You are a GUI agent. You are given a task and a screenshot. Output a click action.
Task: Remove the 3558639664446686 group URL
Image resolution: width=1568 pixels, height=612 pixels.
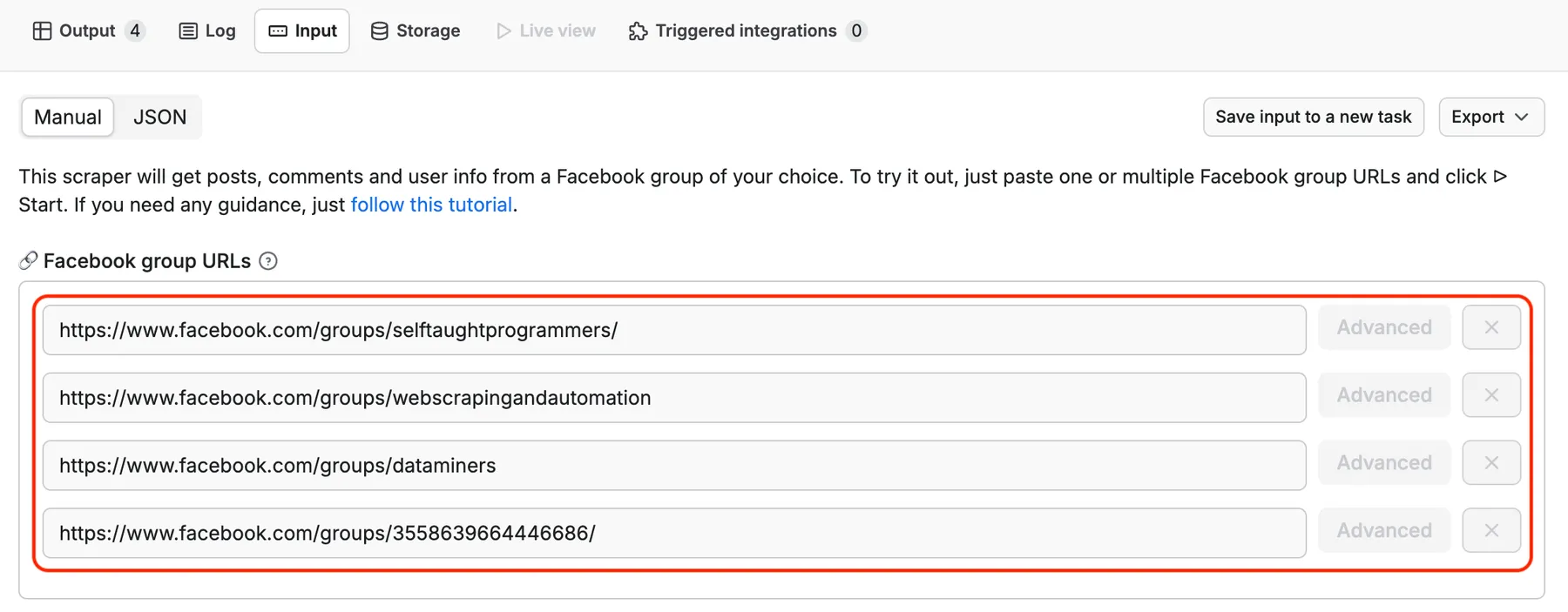(1491, 530)
